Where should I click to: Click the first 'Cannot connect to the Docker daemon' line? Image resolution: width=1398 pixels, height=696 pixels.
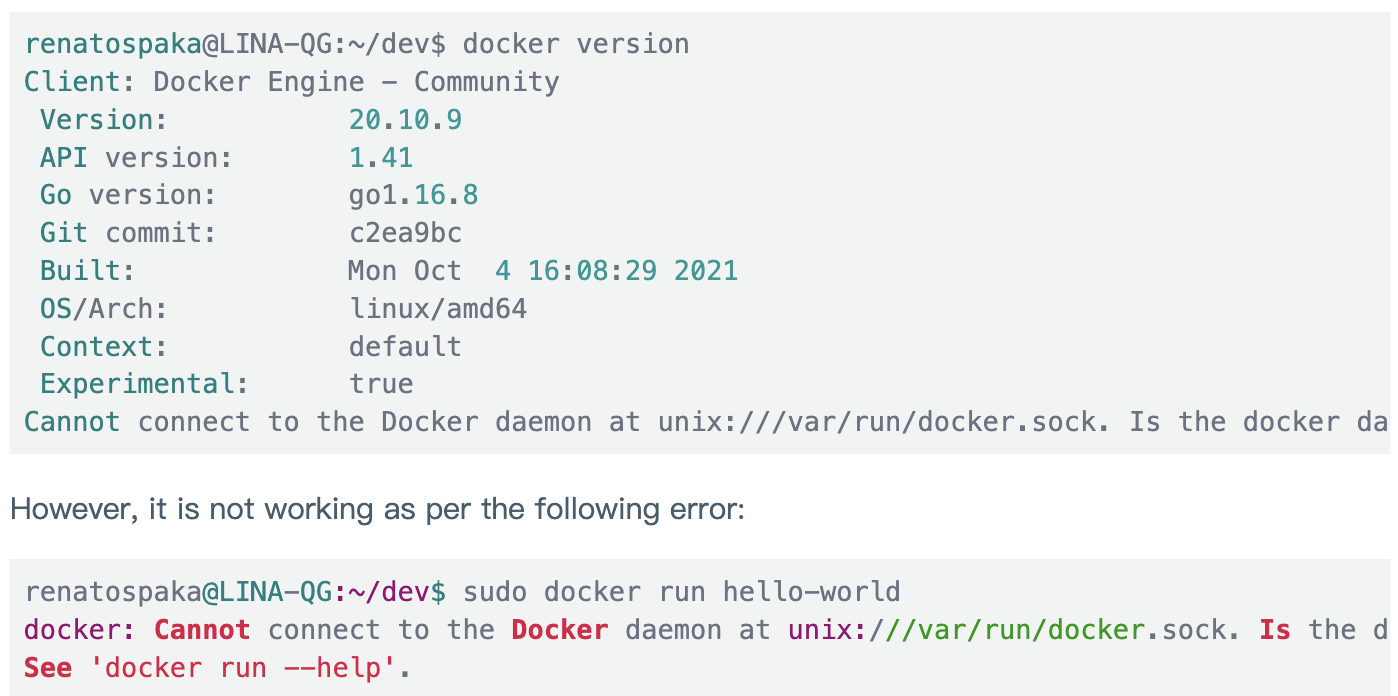[x=706, y=422]
